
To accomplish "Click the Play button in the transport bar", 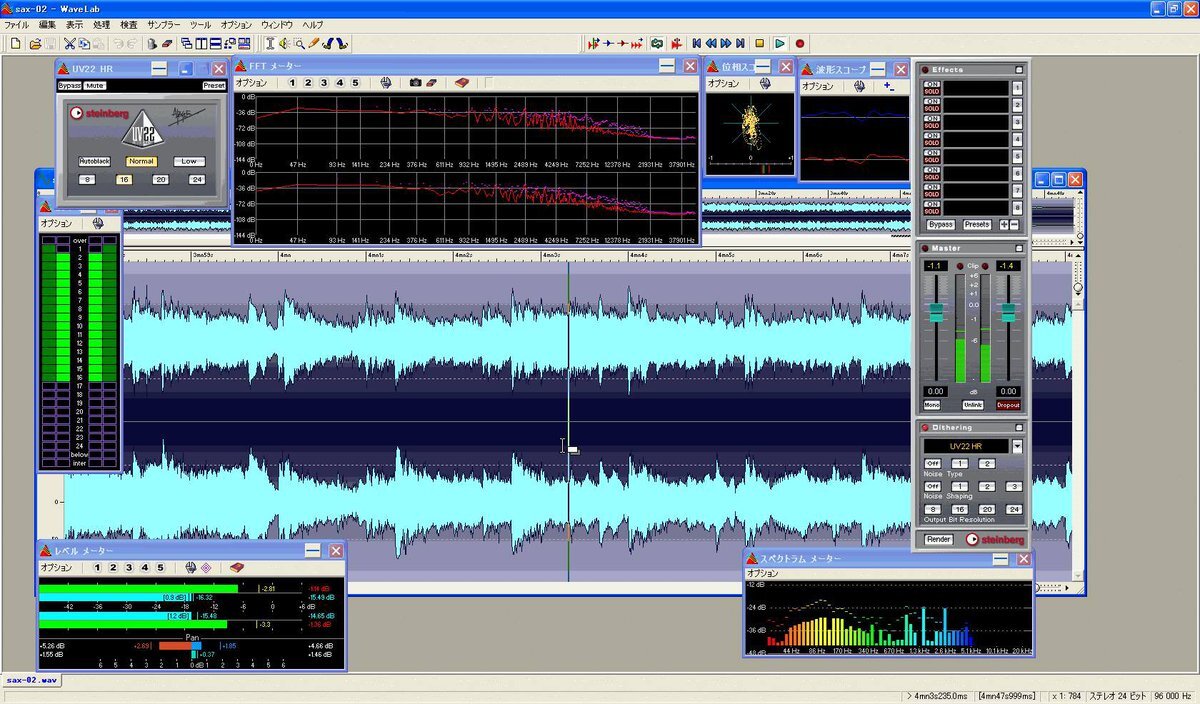I will (780, 44).
